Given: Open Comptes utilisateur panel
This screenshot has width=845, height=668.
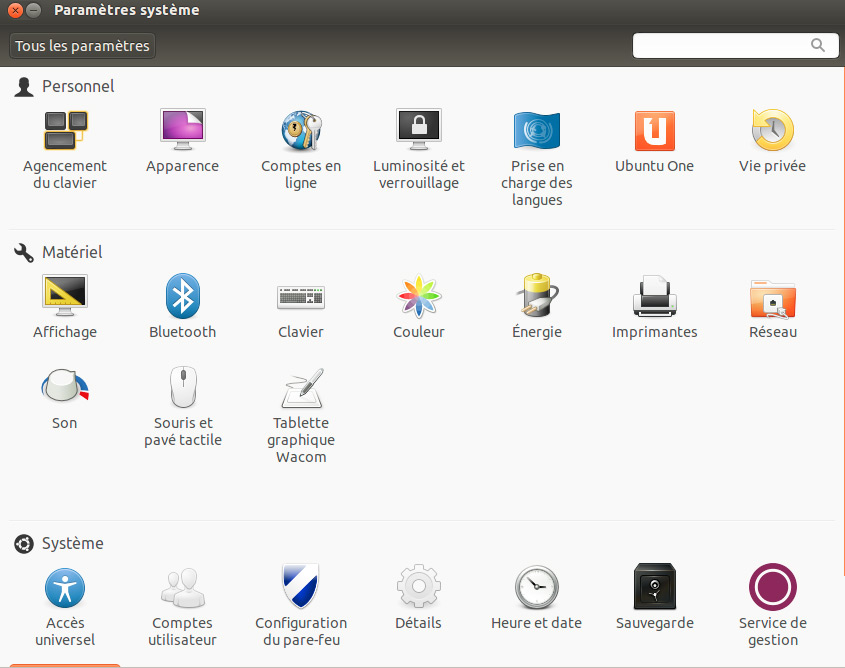Looking at the screenshot, I should point(183,607).
